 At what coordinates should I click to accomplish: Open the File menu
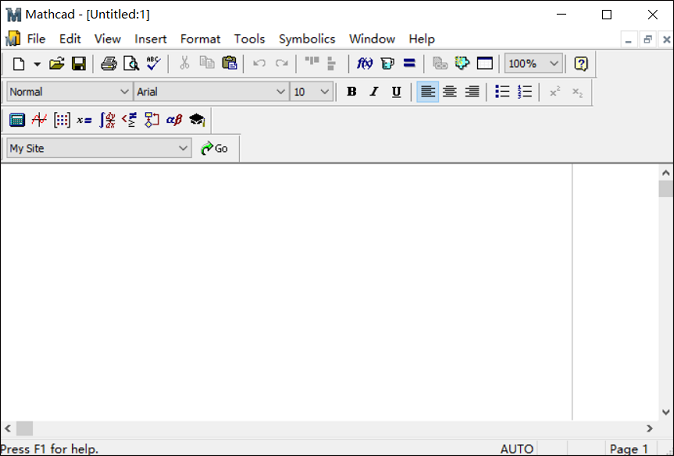[x=36, y=39]
